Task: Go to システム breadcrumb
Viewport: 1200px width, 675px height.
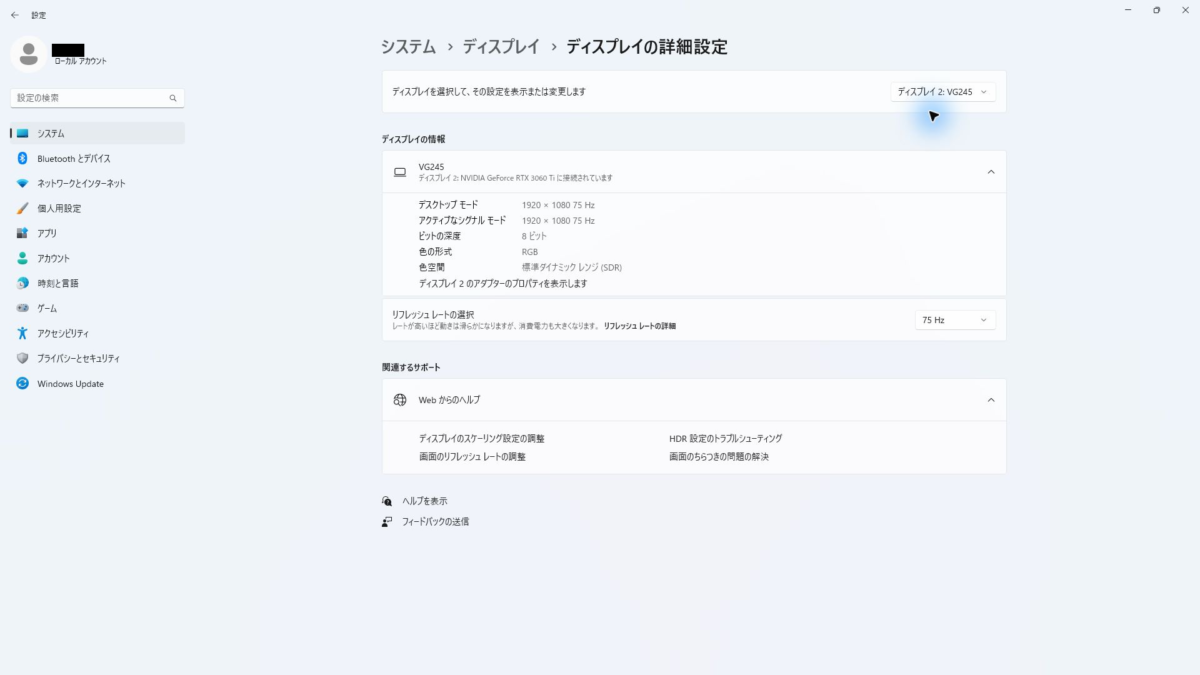Action: (x=408, y=46)
